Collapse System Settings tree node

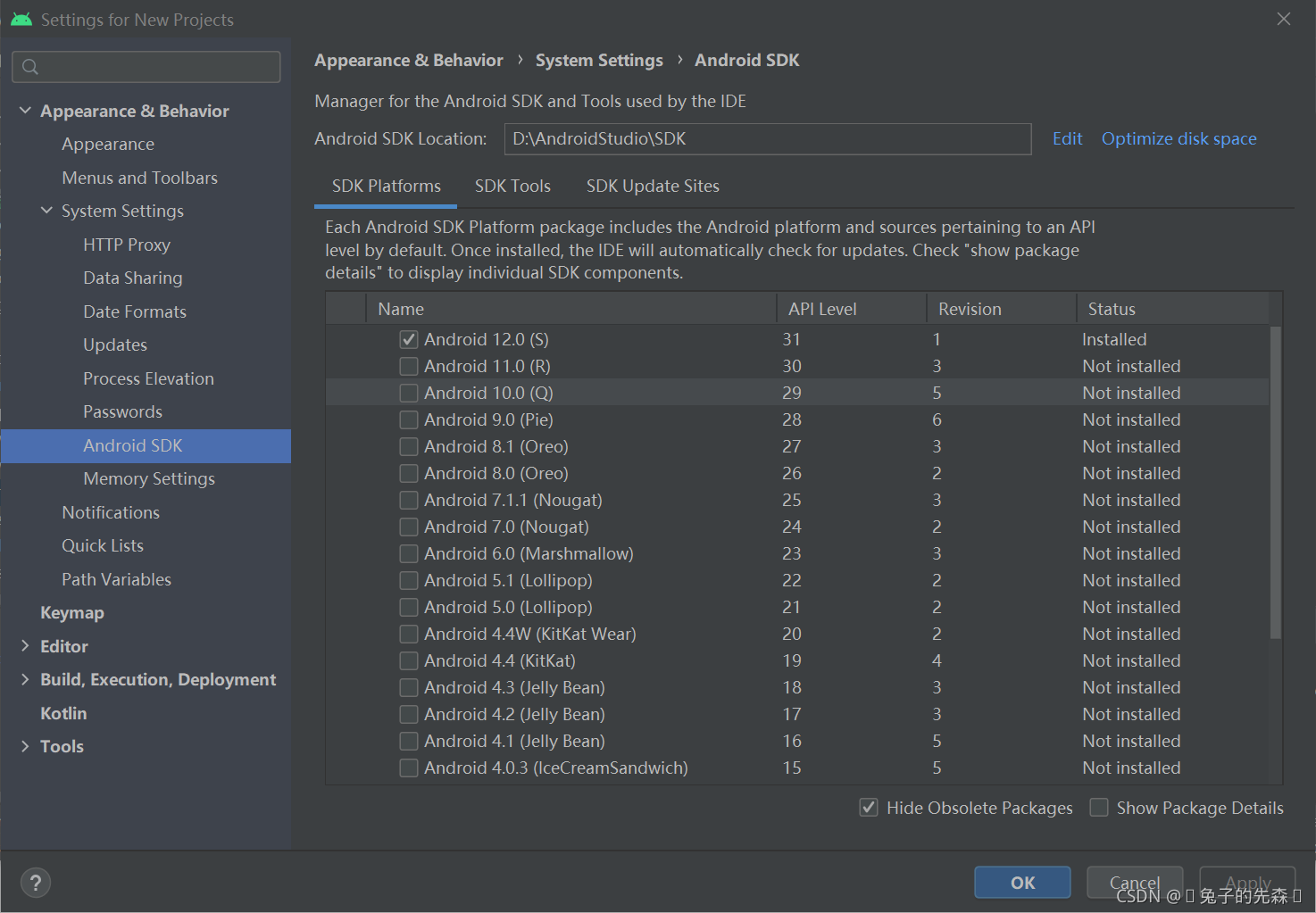tap(46, 211)
